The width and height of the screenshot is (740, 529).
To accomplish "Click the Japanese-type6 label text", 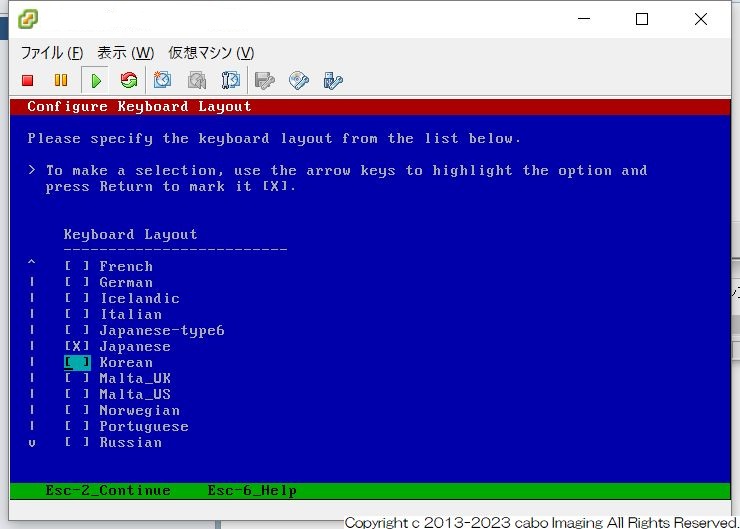I will (162, 331).
